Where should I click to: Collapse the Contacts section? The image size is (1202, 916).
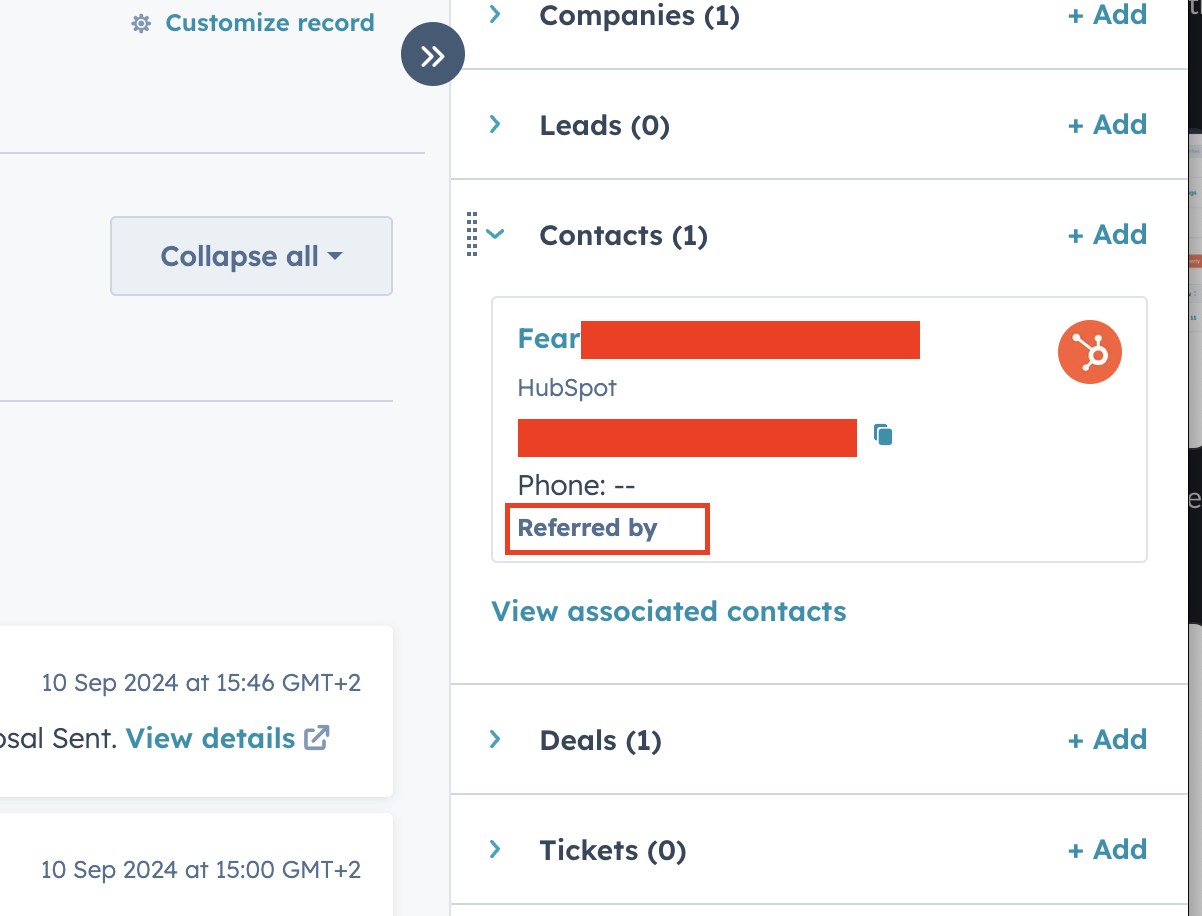point(493,234)
